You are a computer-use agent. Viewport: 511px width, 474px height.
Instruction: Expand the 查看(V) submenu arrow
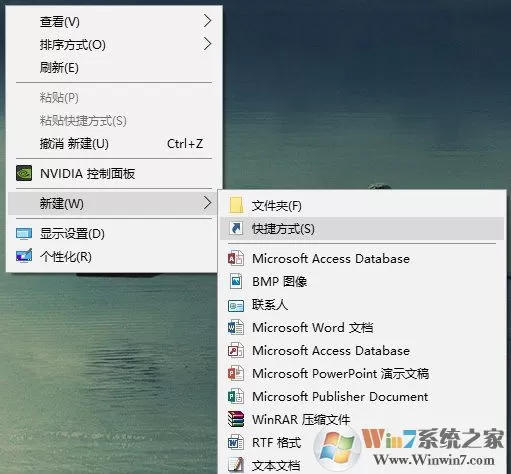pyautogui.click(x=208, y=21)
